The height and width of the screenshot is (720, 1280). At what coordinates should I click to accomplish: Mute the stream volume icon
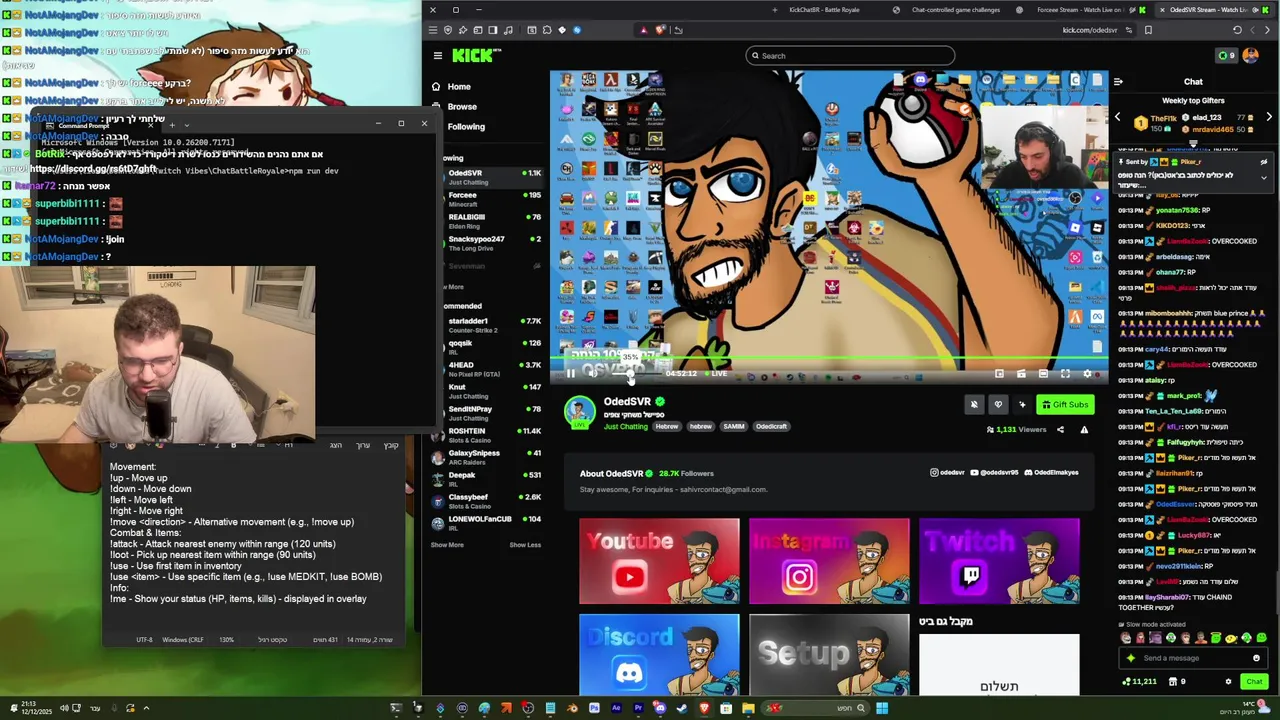(592, 374)
